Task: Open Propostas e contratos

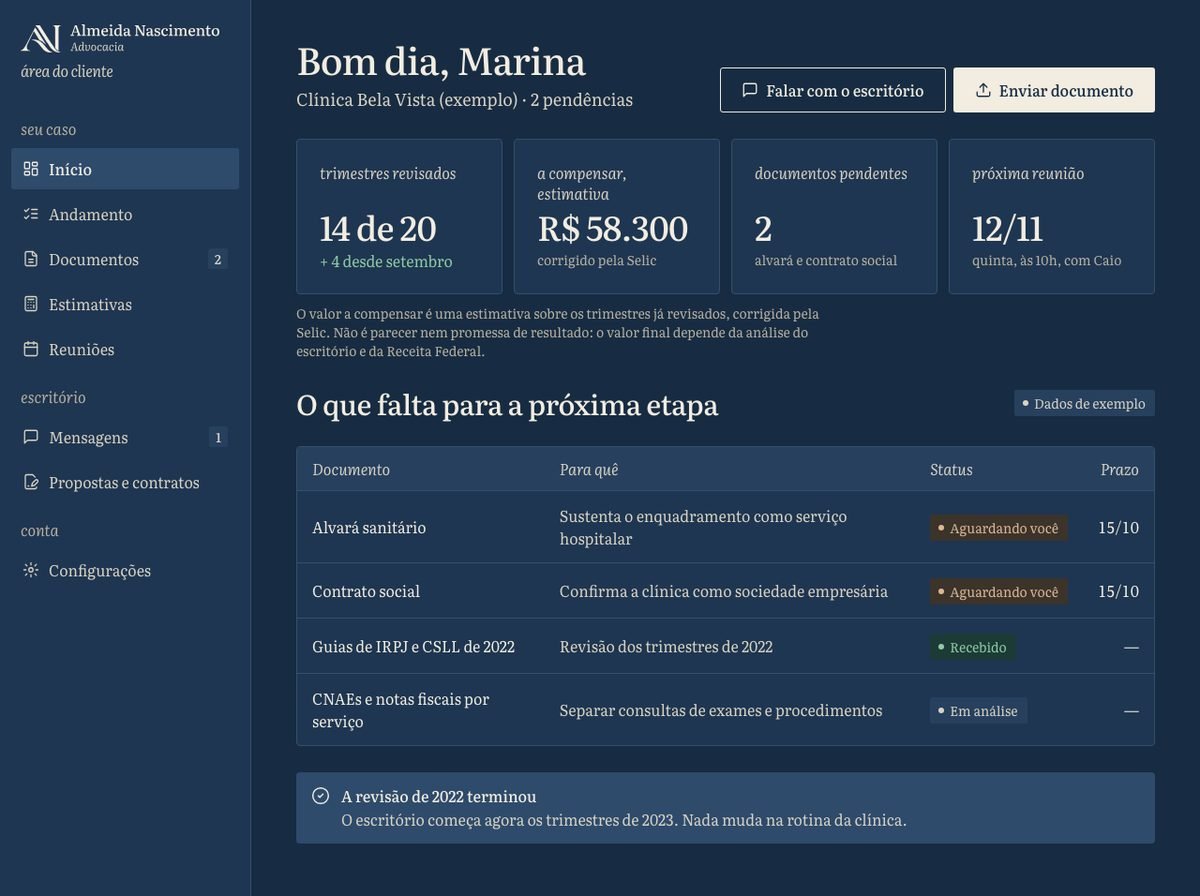Action: coord(125,482)
